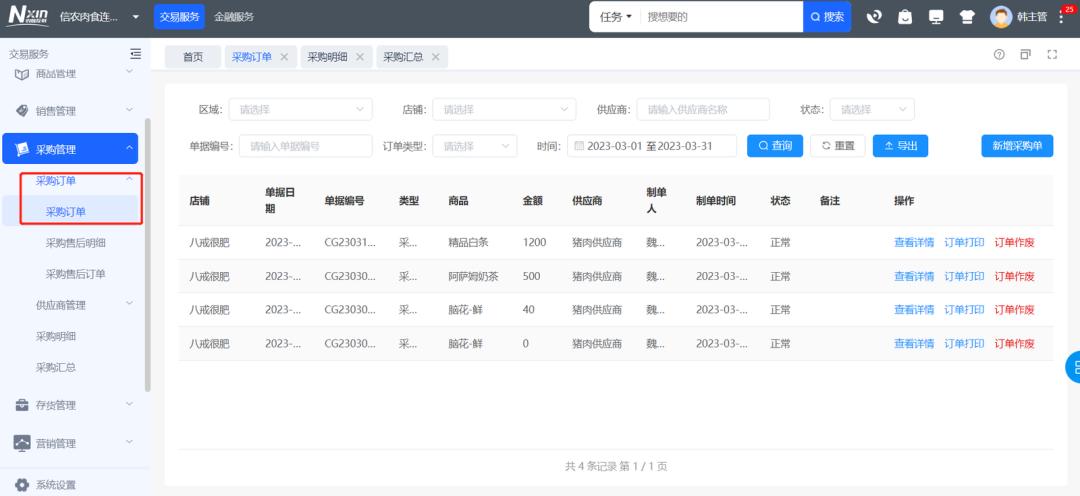This screenshot has width=1080, height=496.
Task: Focus the header search input 搜想要的
Action: pyautogui.click(x=720, y=17)
